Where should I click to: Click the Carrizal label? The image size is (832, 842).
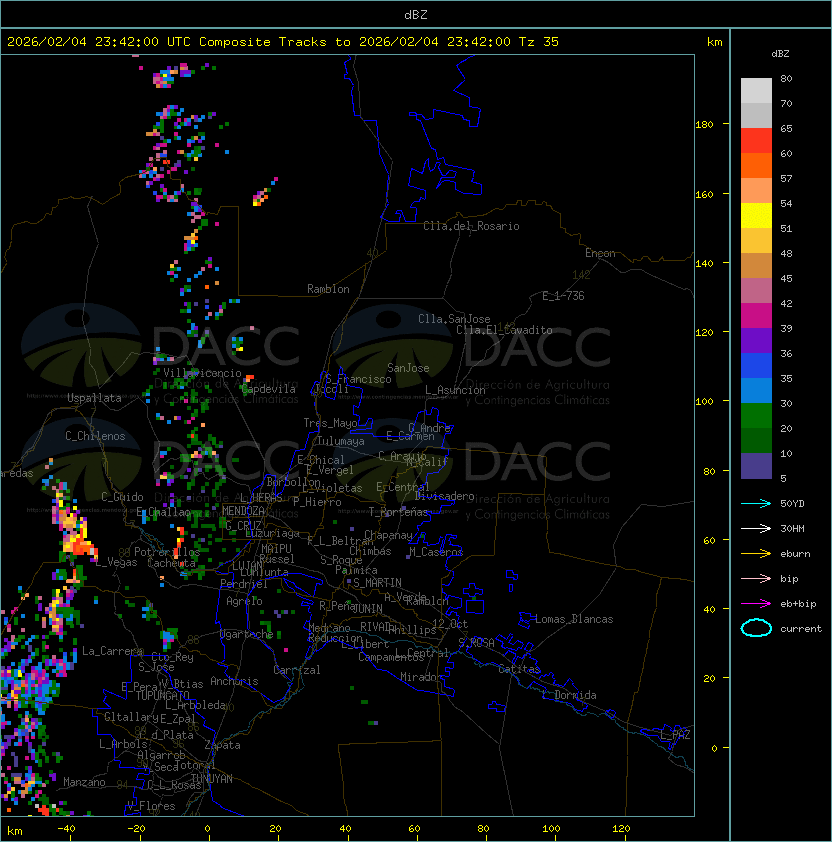(x=297, y=670)
